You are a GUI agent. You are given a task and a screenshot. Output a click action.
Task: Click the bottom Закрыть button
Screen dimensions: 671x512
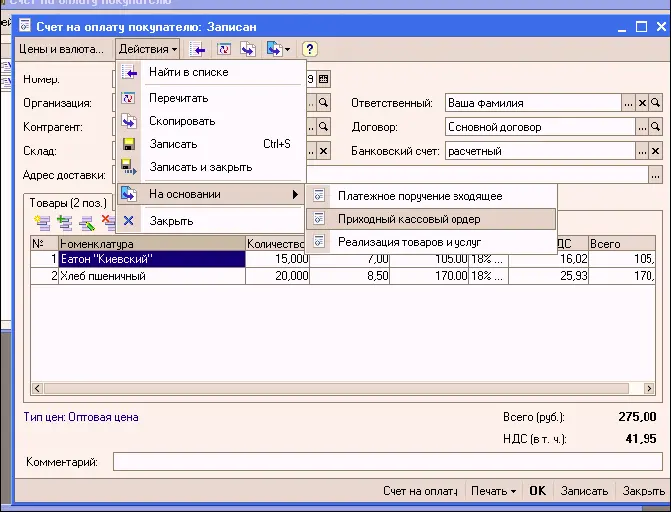coord(644,491)
